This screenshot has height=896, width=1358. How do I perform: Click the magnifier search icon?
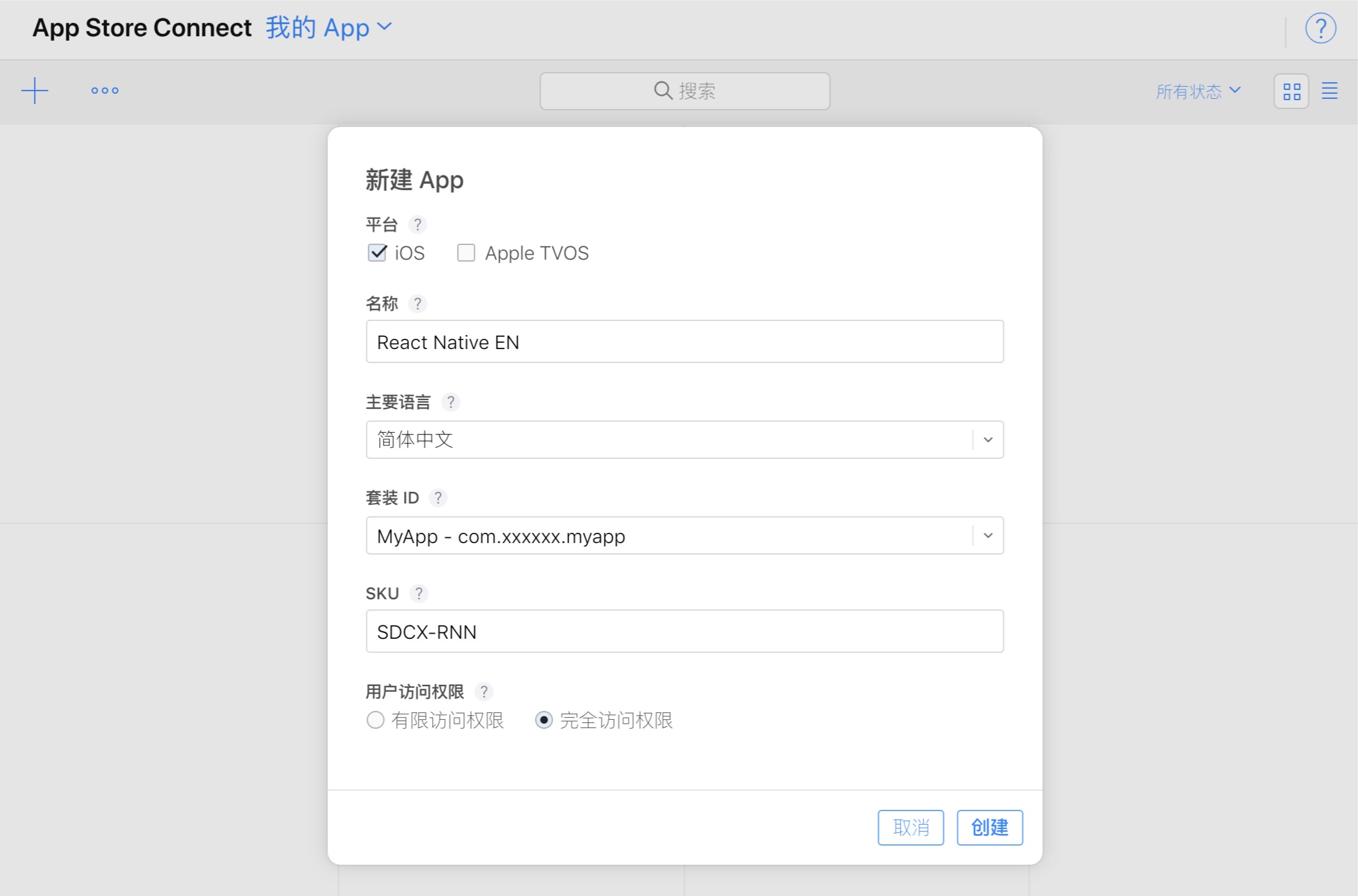pyautogui.click(x=663, y=91)
